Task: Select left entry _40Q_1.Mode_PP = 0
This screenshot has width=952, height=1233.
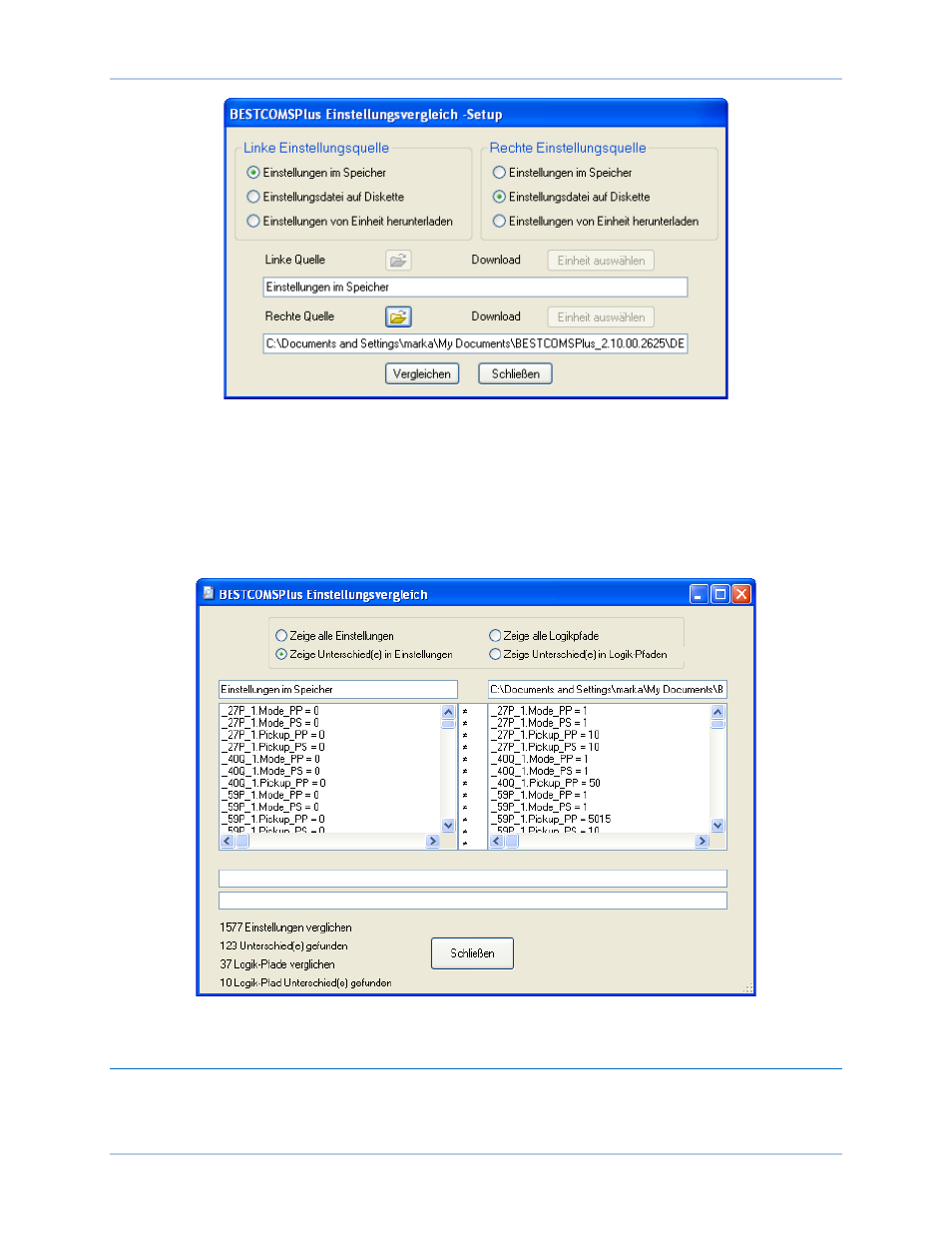Action: tap(271, 760)
